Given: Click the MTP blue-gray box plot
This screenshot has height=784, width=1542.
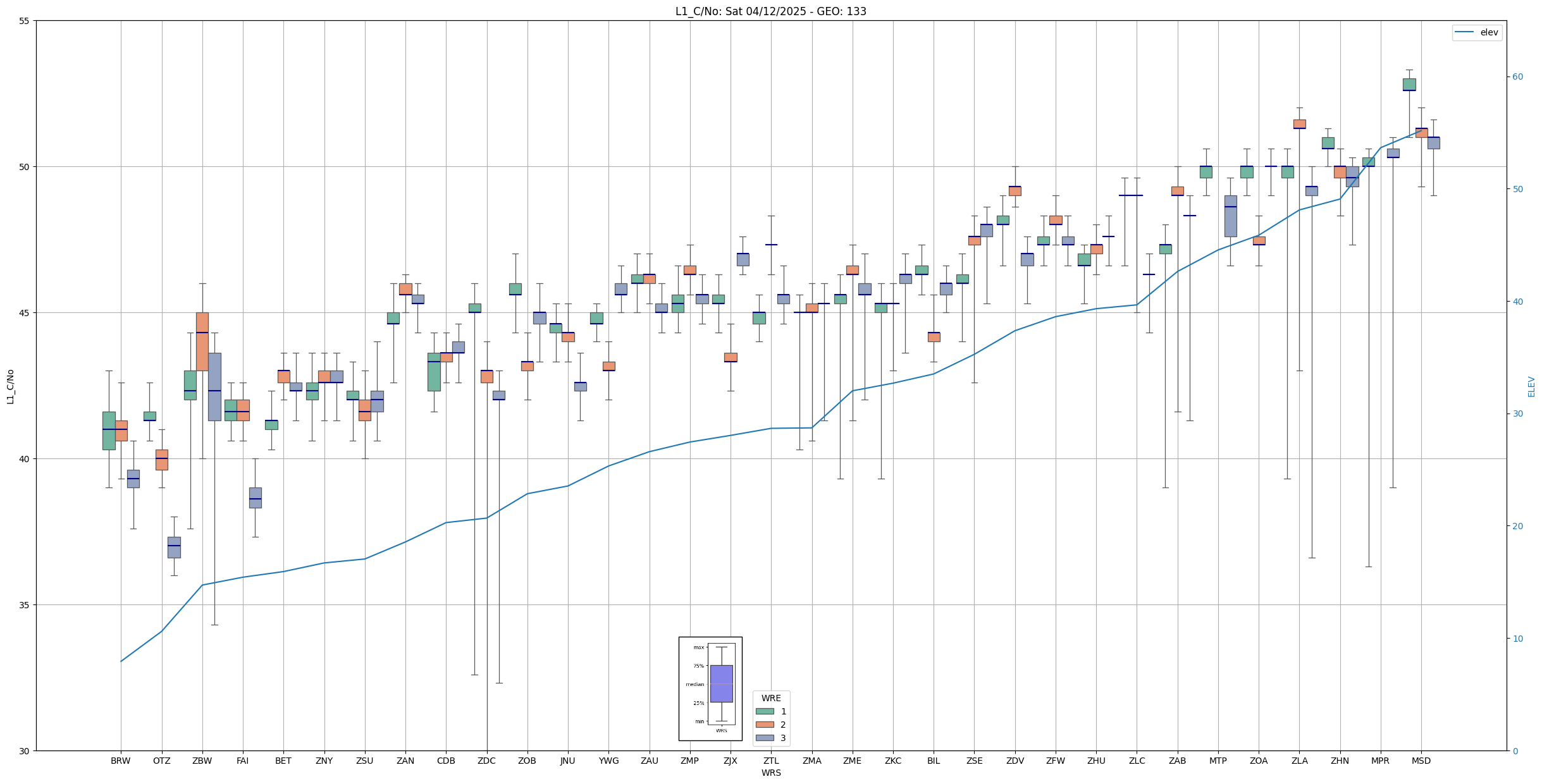Looking at the screenshot, I should [x=1230, y=216].
